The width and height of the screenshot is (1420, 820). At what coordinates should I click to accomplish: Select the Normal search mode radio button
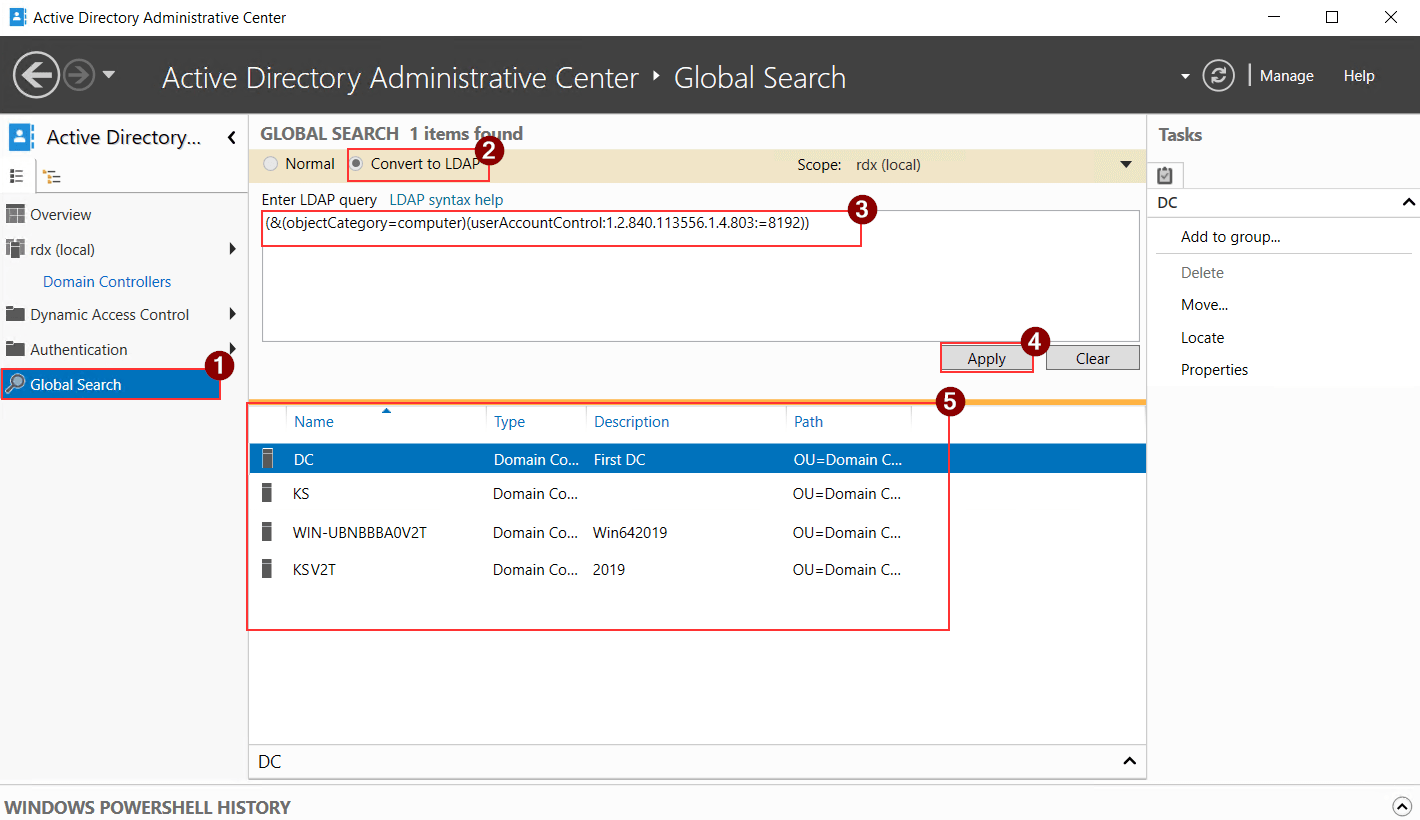270,163
